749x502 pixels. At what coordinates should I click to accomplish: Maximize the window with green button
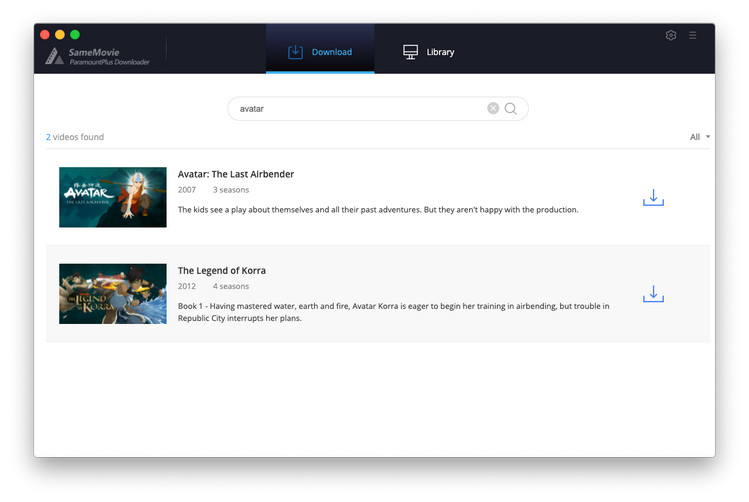(75, 34)
